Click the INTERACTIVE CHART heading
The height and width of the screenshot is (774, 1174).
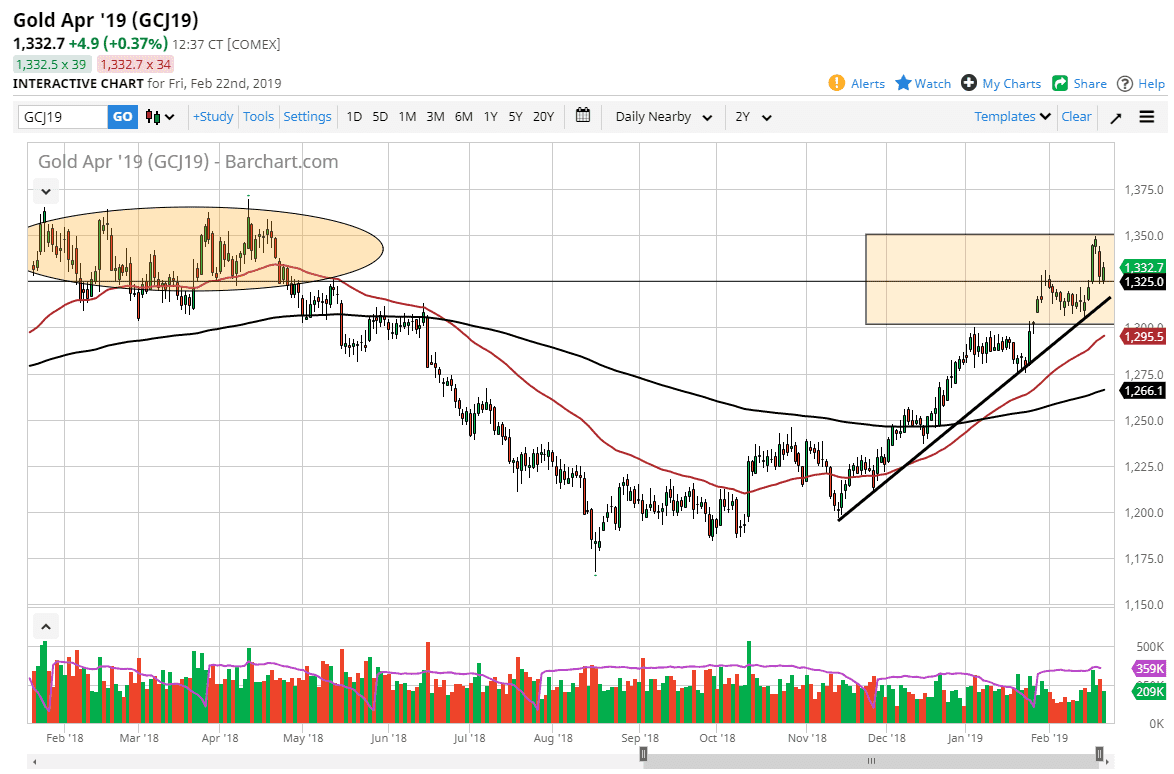[78, 84]
